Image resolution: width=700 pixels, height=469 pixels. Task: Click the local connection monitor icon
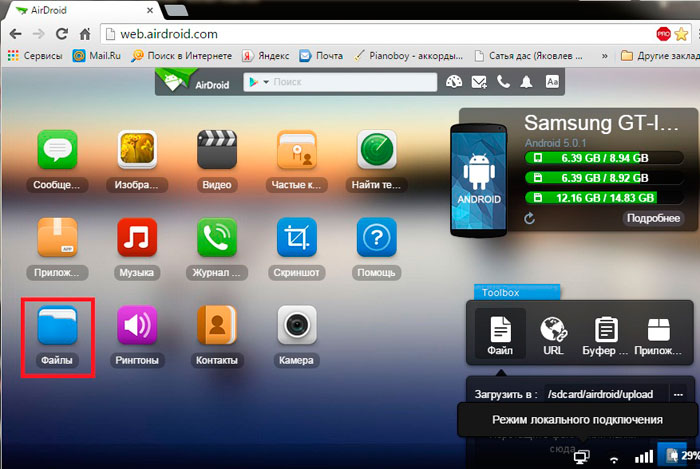tap(582, 457)
